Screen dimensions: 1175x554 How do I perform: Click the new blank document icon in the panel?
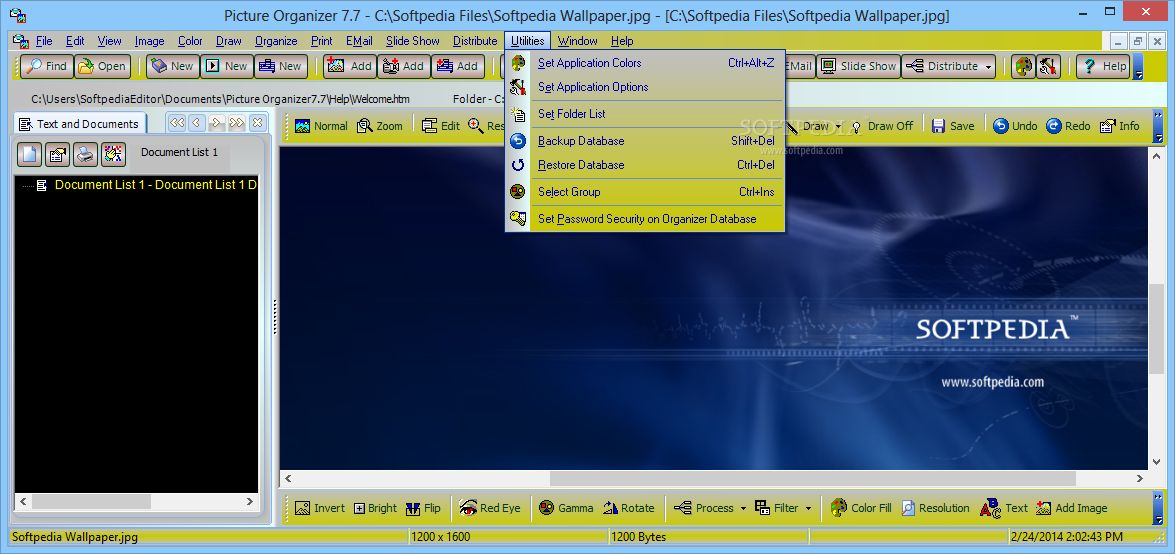click(x=28, y=154)
